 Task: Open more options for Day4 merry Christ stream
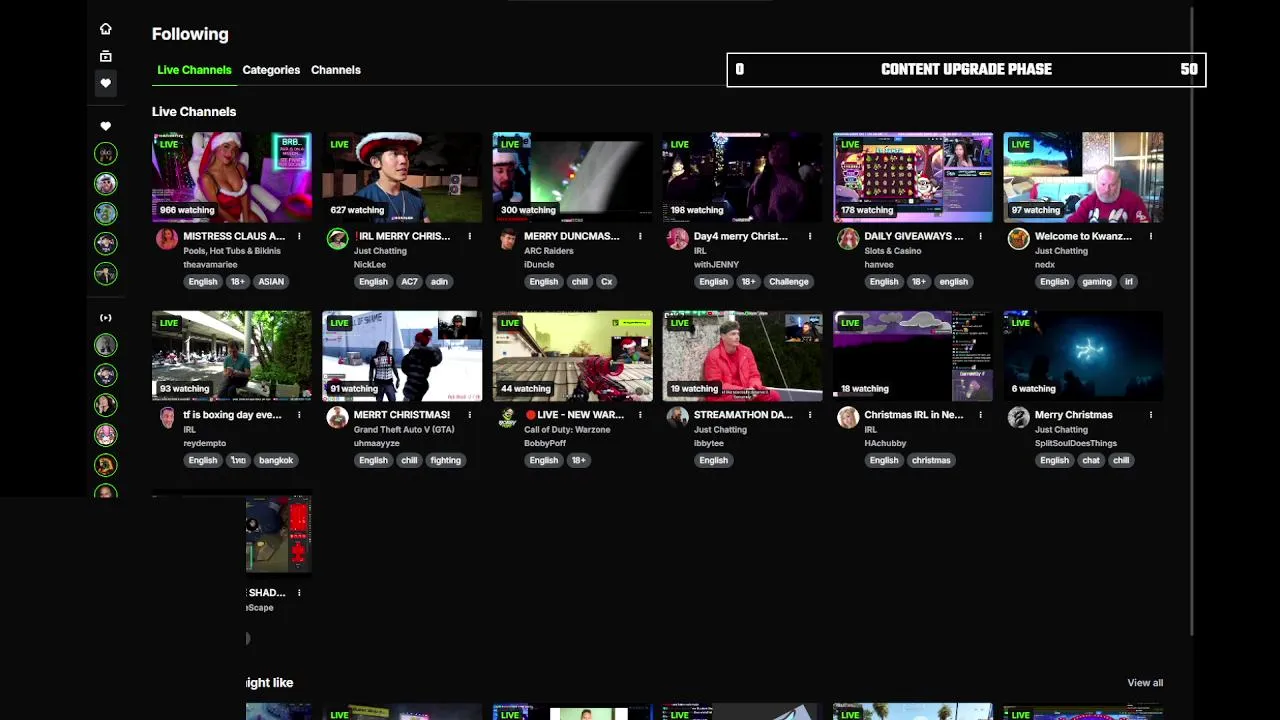point(810,236)
